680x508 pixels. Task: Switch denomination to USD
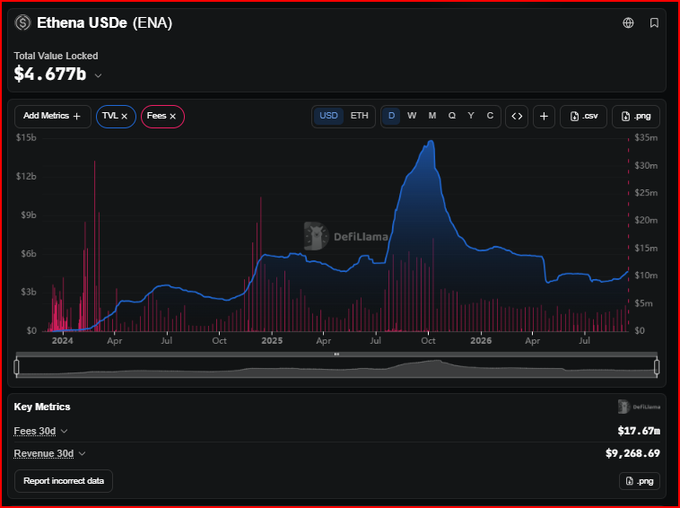click(x=328, y=116)
